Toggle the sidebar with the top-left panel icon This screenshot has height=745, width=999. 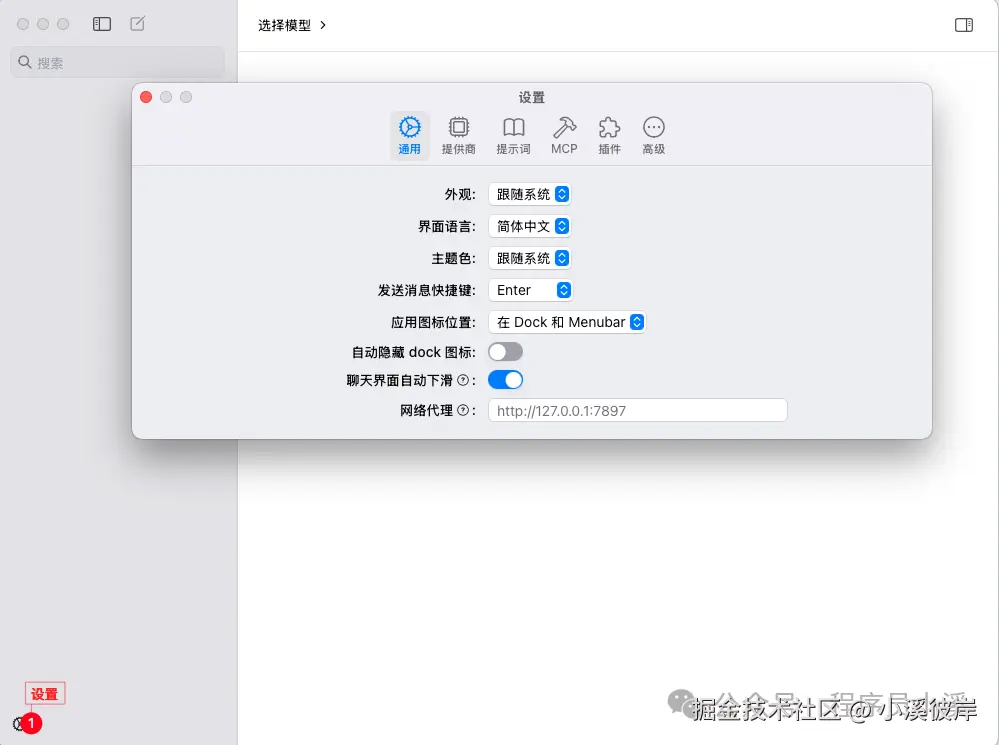click(101, 23)
